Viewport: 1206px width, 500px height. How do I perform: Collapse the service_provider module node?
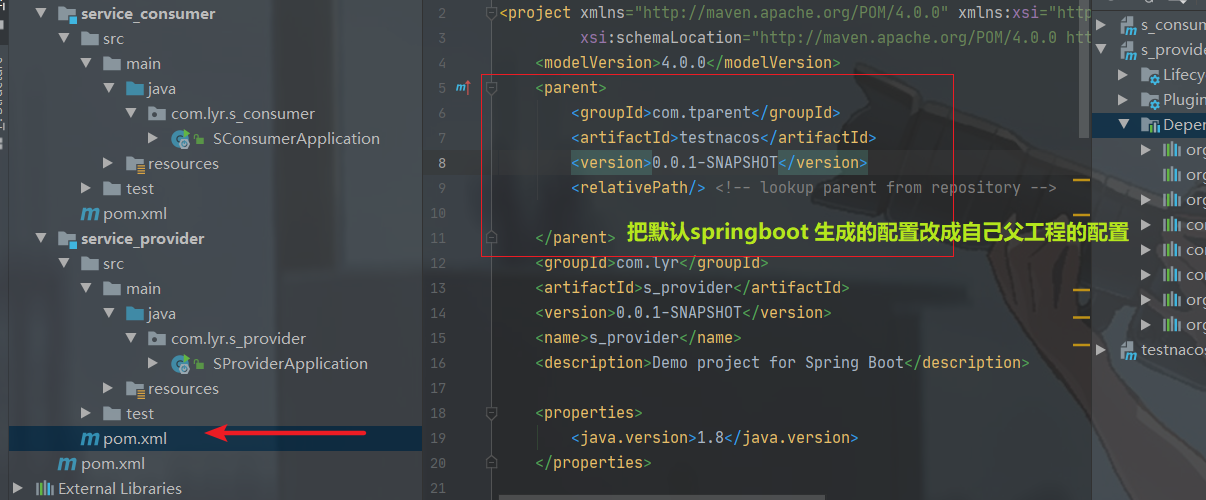(x=40, y=239)
